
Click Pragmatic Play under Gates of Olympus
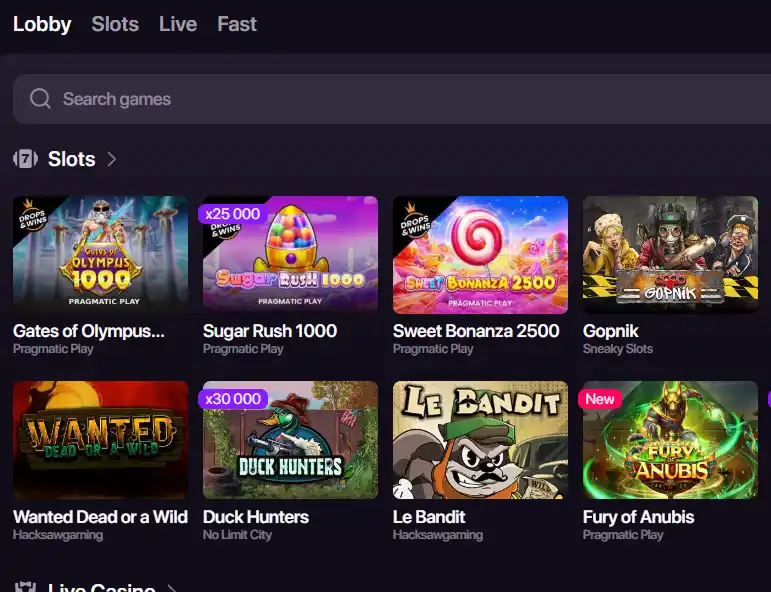click(53, 349)
